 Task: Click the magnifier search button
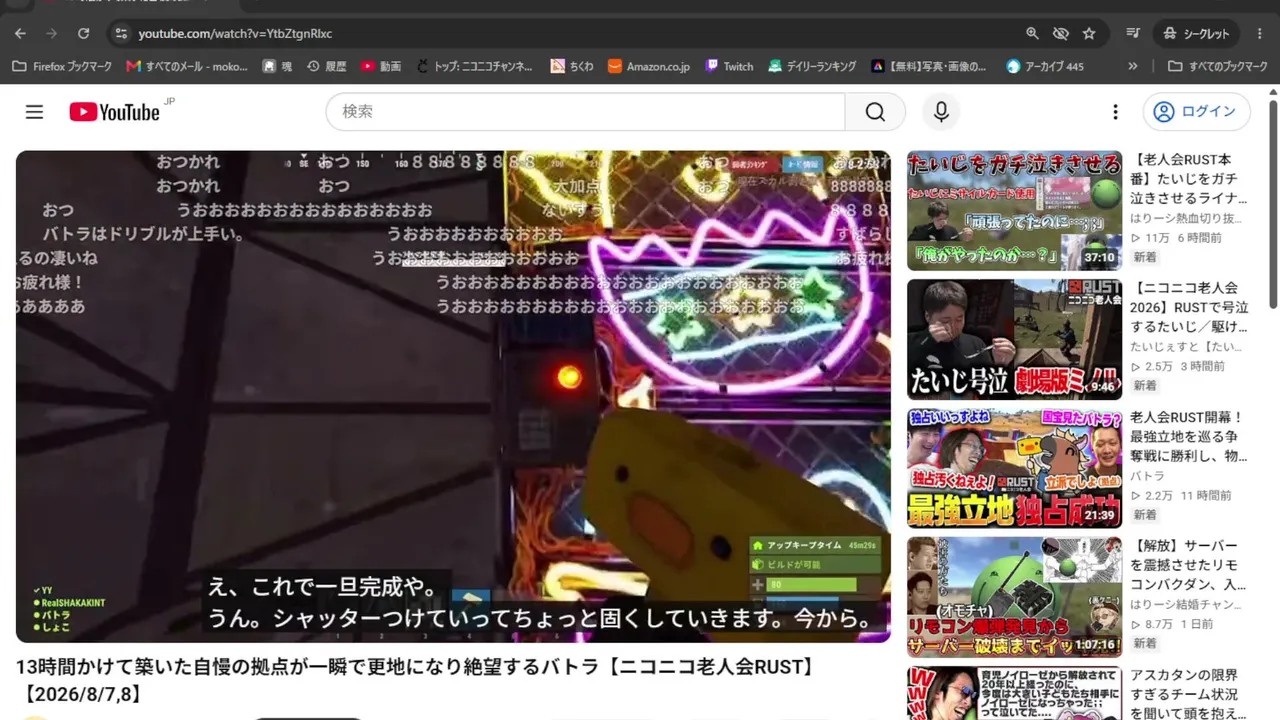pyautogui.click(x=875, y=112)
